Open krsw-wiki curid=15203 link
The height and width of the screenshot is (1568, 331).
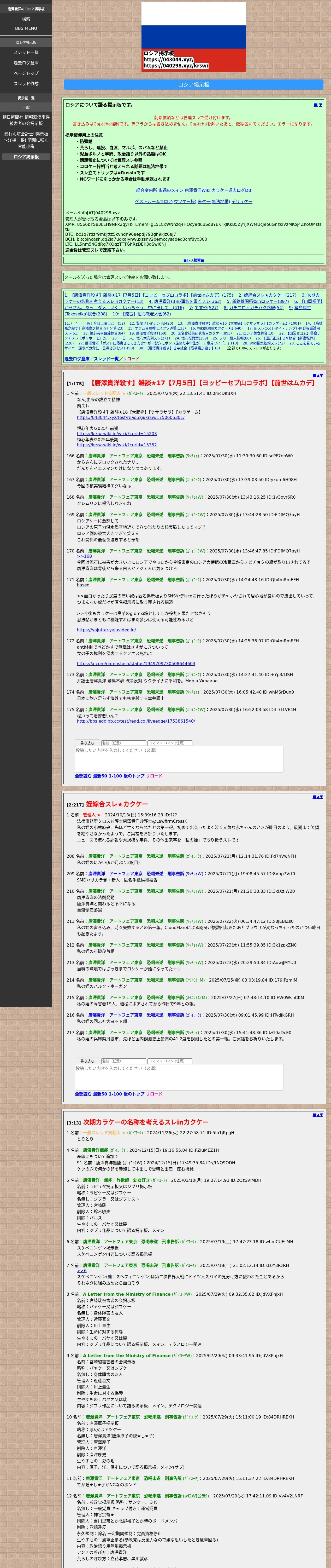(x=117, y=434)
